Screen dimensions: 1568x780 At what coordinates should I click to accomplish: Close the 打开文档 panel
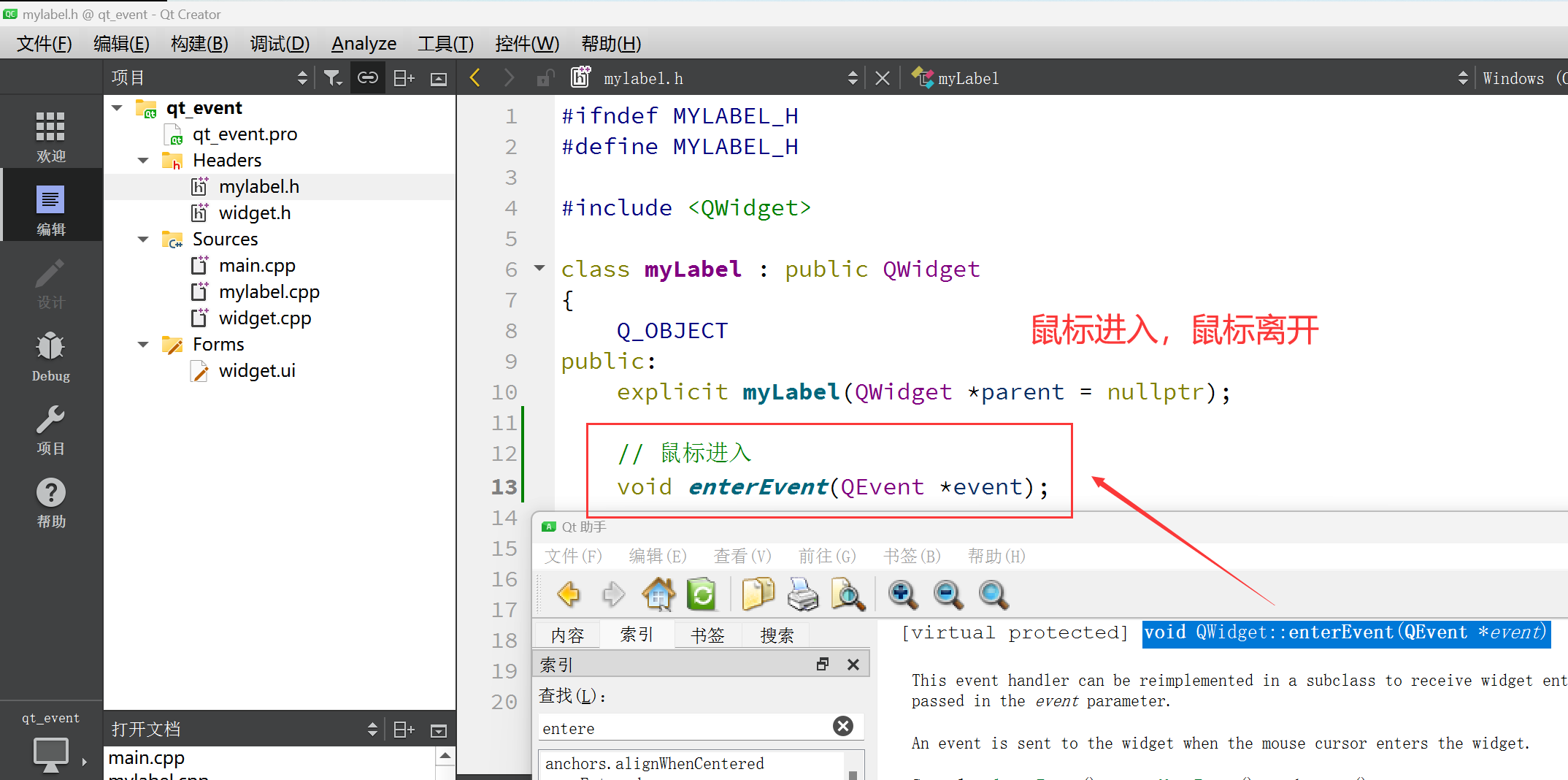click(439, 730)
